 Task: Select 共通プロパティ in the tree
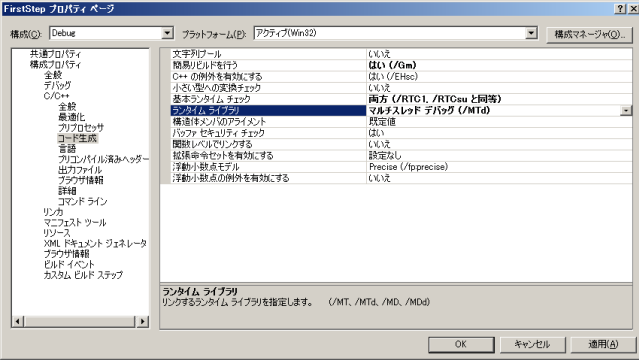(x=55, y=54)
